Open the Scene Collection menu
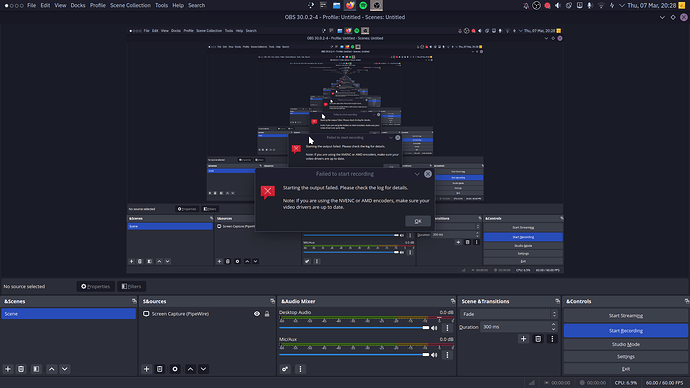Image resolution: width=690 pixels, height=388 pixels. coord(130,5)
